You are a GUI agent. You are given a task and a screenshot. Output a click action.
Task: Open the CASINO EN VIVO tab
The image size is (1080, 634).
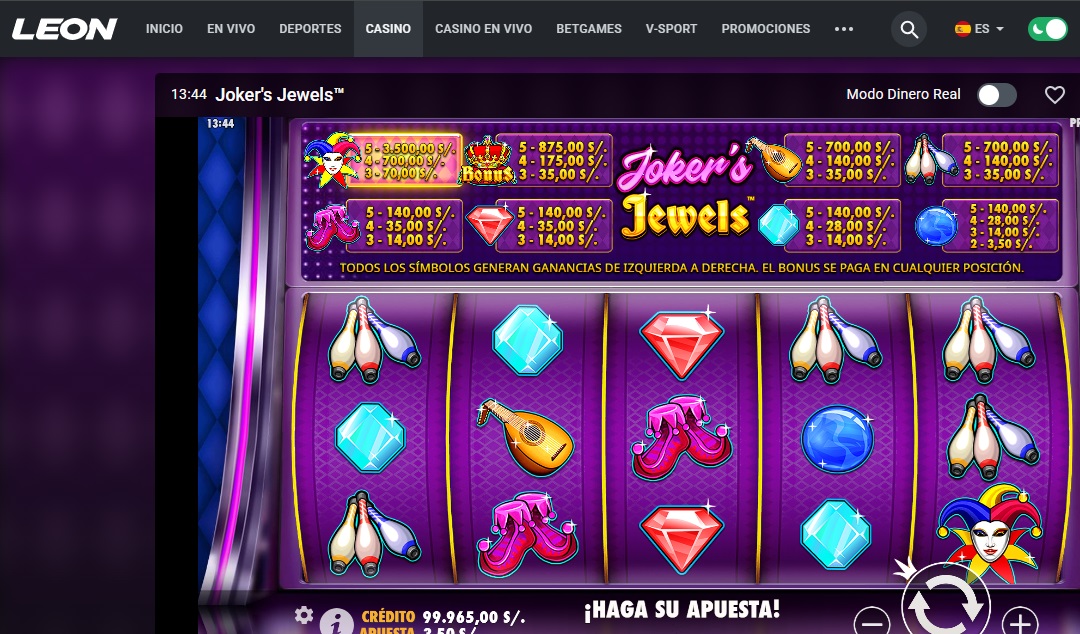[x=484, y=29]
